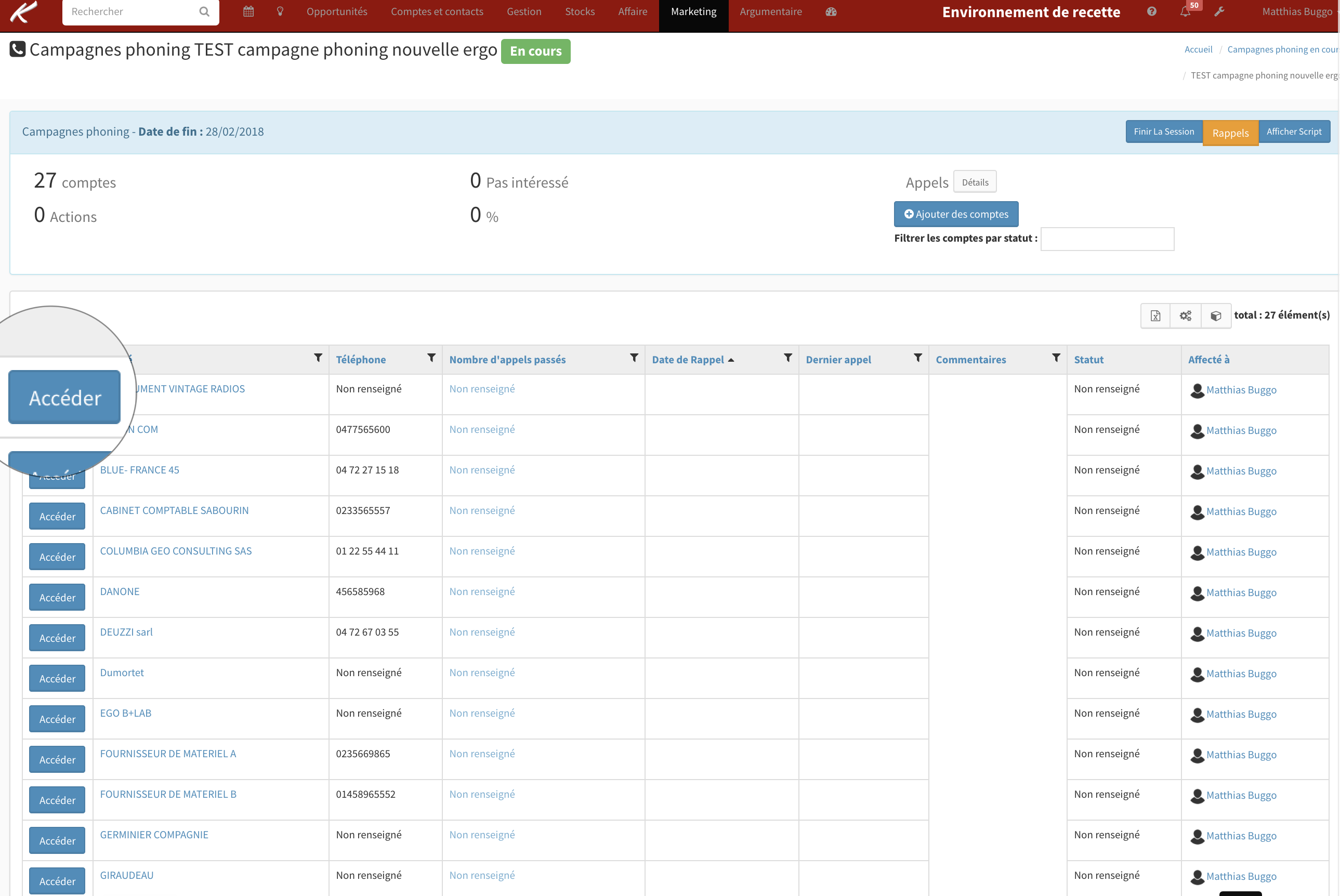Viewport: 1340px width, 896px height.
Task: Sort by Date de Rappel column
Action: coord(688,360)
